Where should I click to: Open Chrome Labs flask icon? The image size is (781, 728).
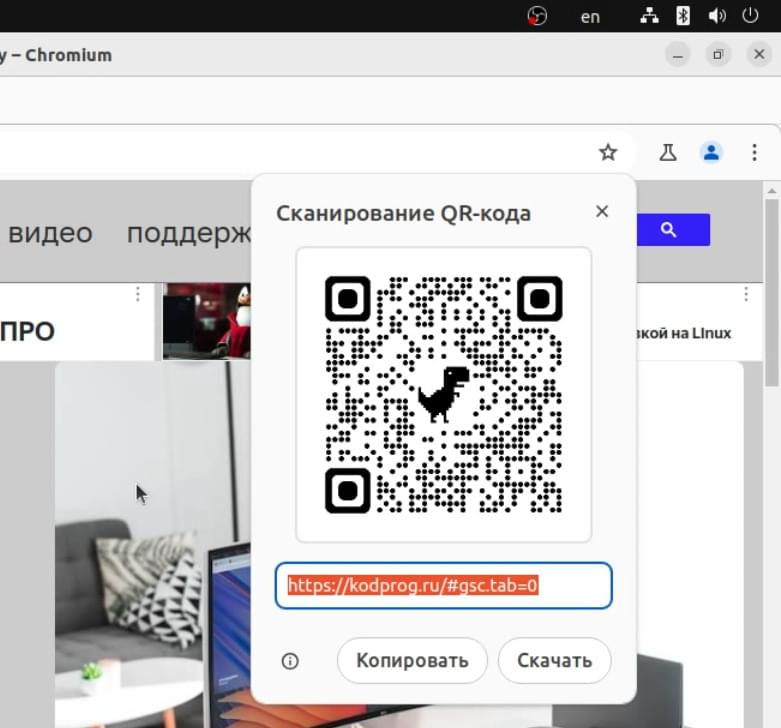[x=668, y=152]
